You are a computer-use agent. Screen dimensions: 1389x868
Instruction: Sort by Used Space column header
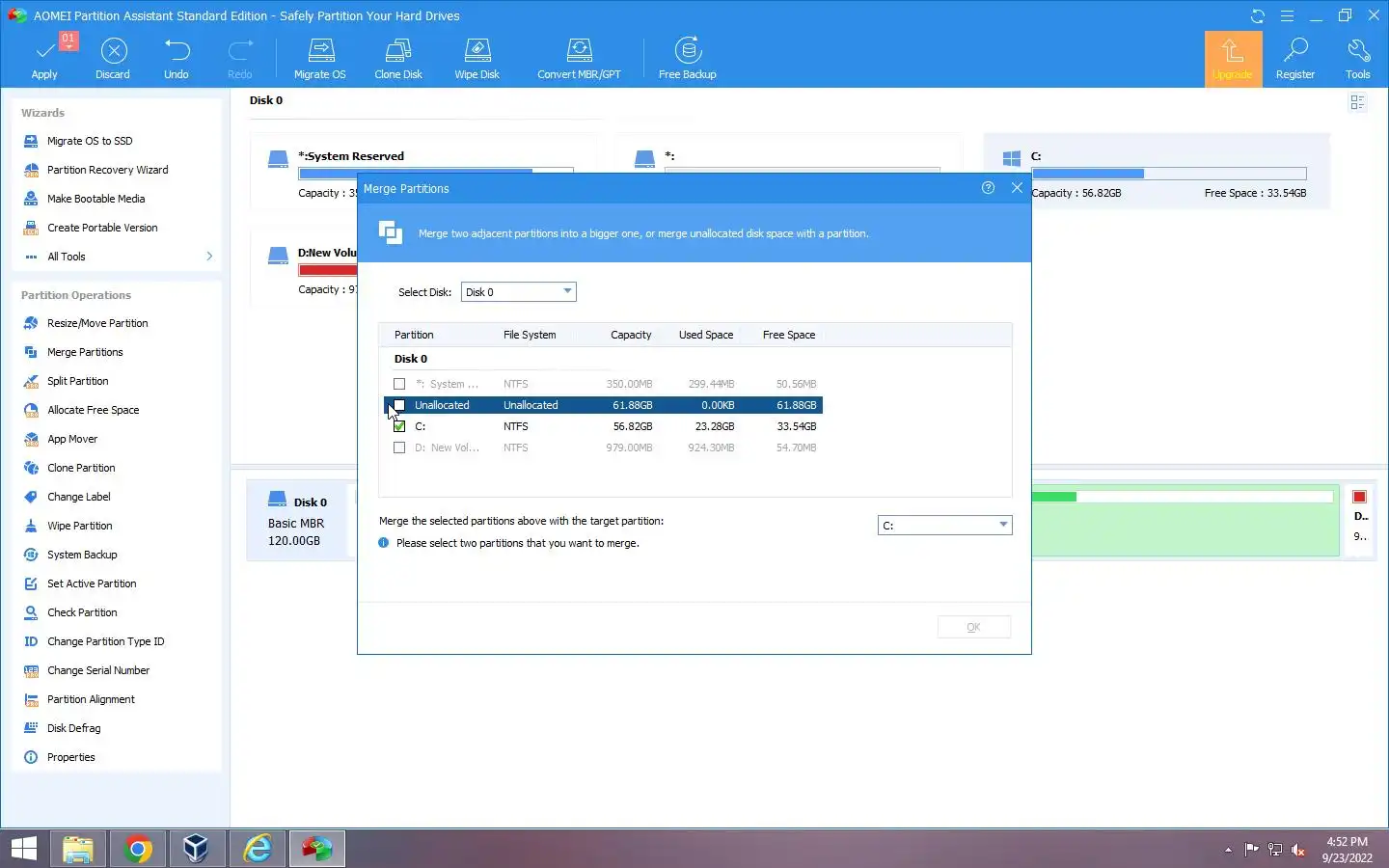[706, 335]
